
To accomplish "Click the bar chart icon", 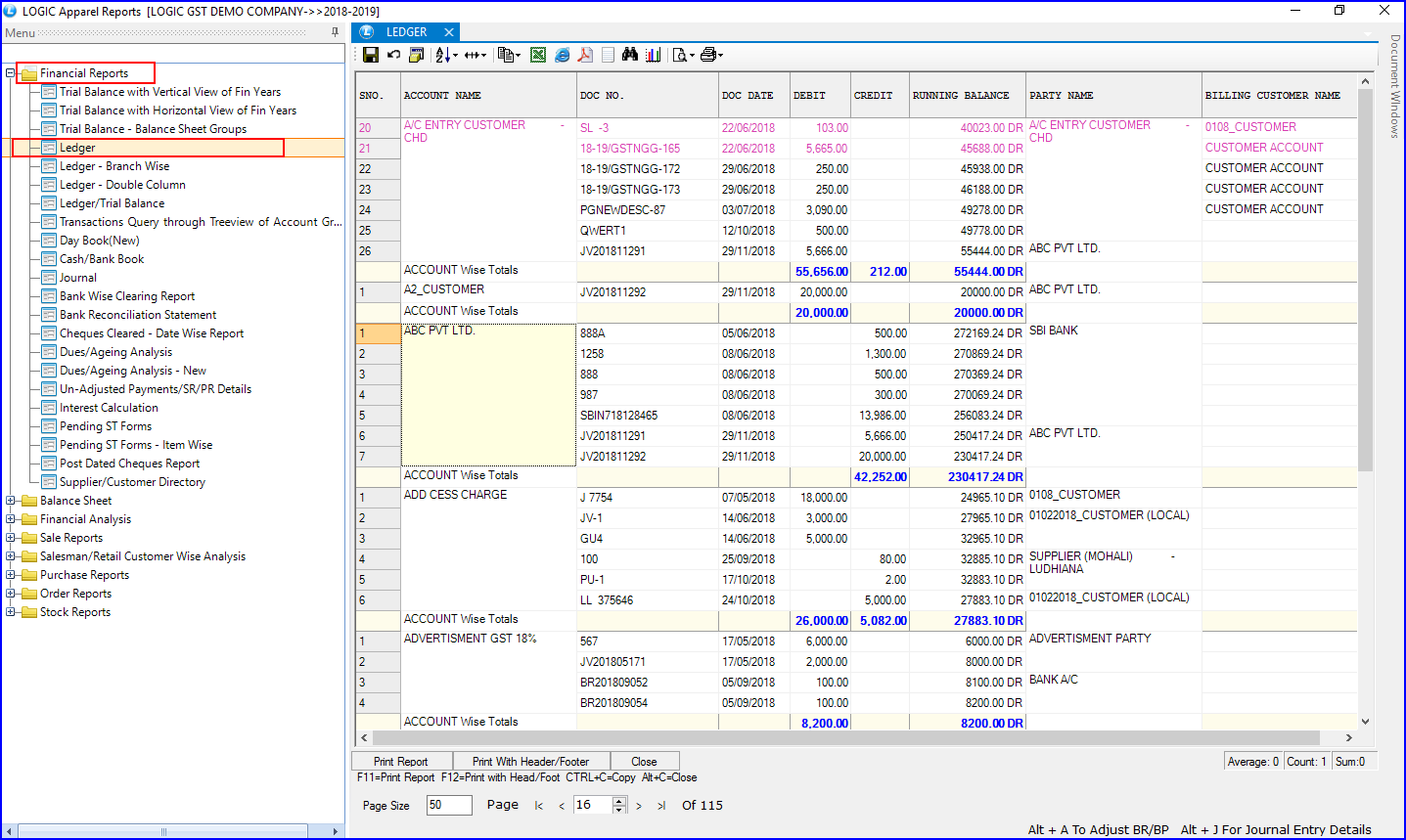I will 653,55.
